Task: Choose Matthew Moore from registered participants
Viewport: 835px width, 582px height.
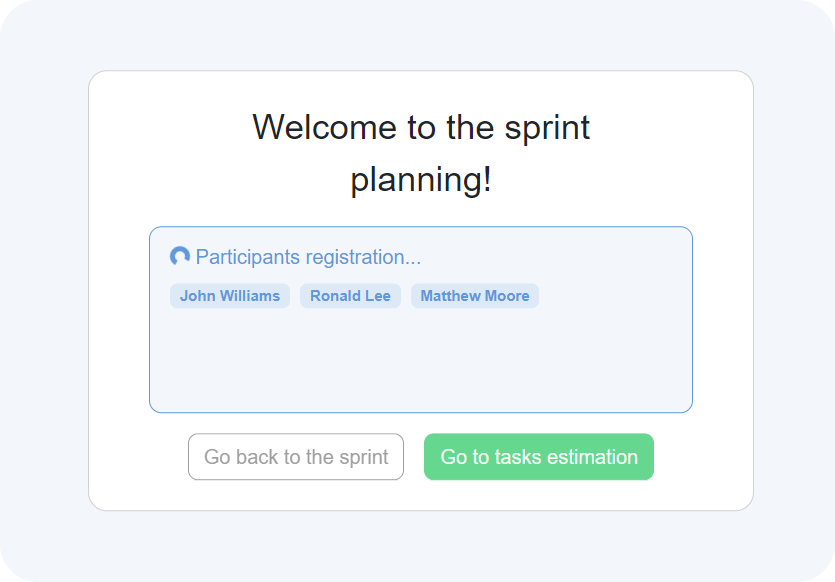Action: pos(475,296)
